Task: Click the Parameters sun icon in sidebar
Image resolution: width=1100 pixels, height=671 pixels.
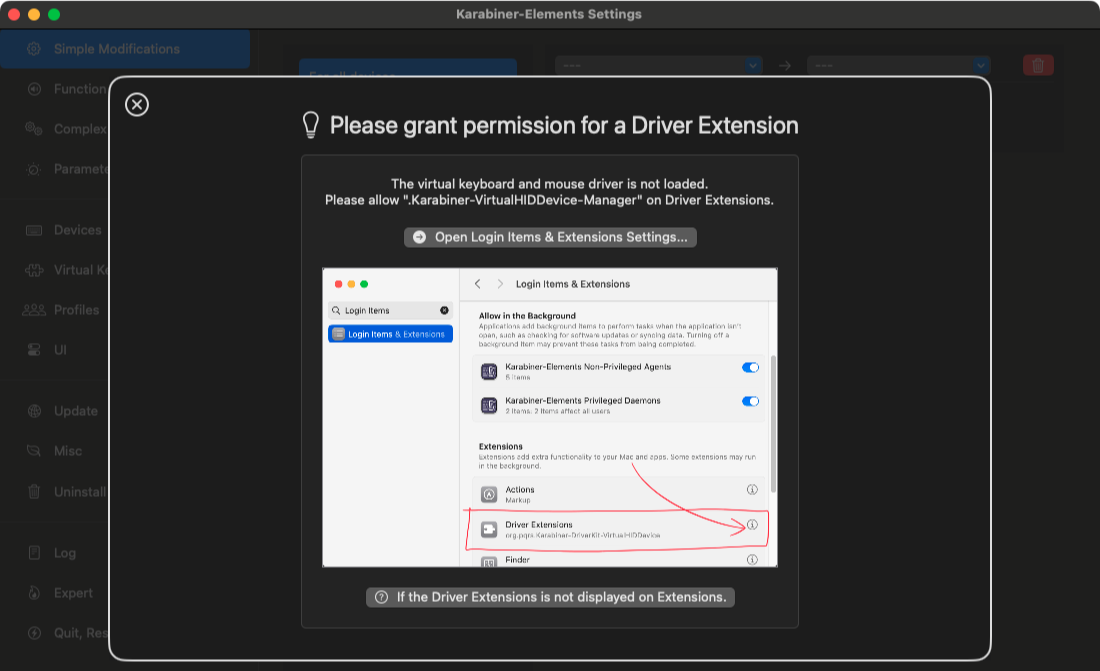Action: click(x=34, y=169)
